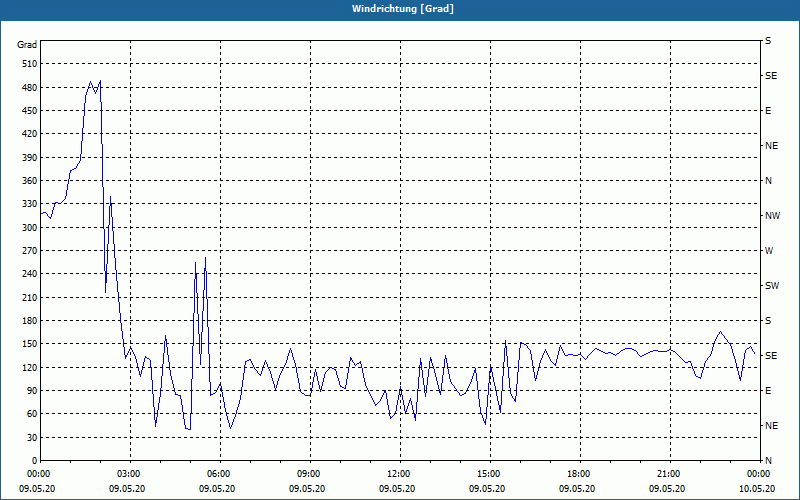The width and height of the screenshot is (800, 500).
Task: Click the Grad unit label on the left axis
Action: tap(27, 45)
